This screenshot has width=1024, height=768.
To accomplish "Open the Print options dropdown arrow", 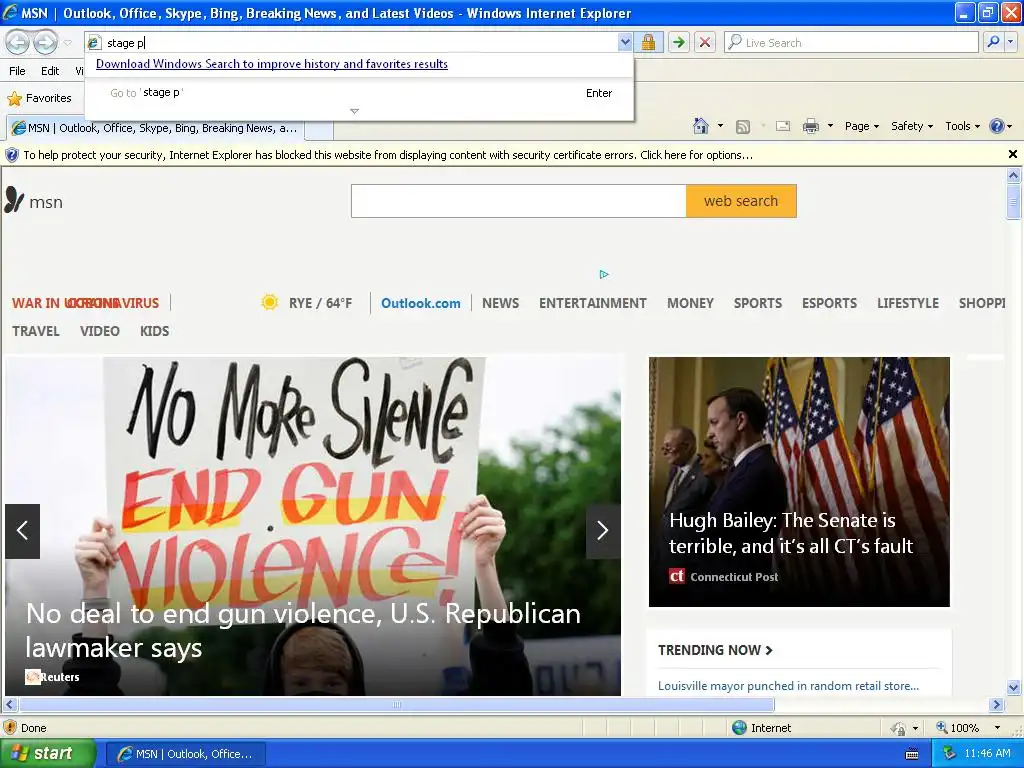I will [x=830, y=126].
